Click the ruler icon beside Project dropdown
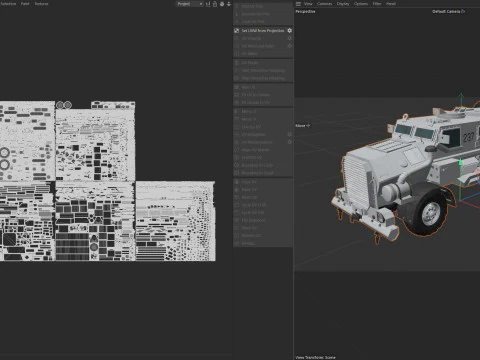 208,4
